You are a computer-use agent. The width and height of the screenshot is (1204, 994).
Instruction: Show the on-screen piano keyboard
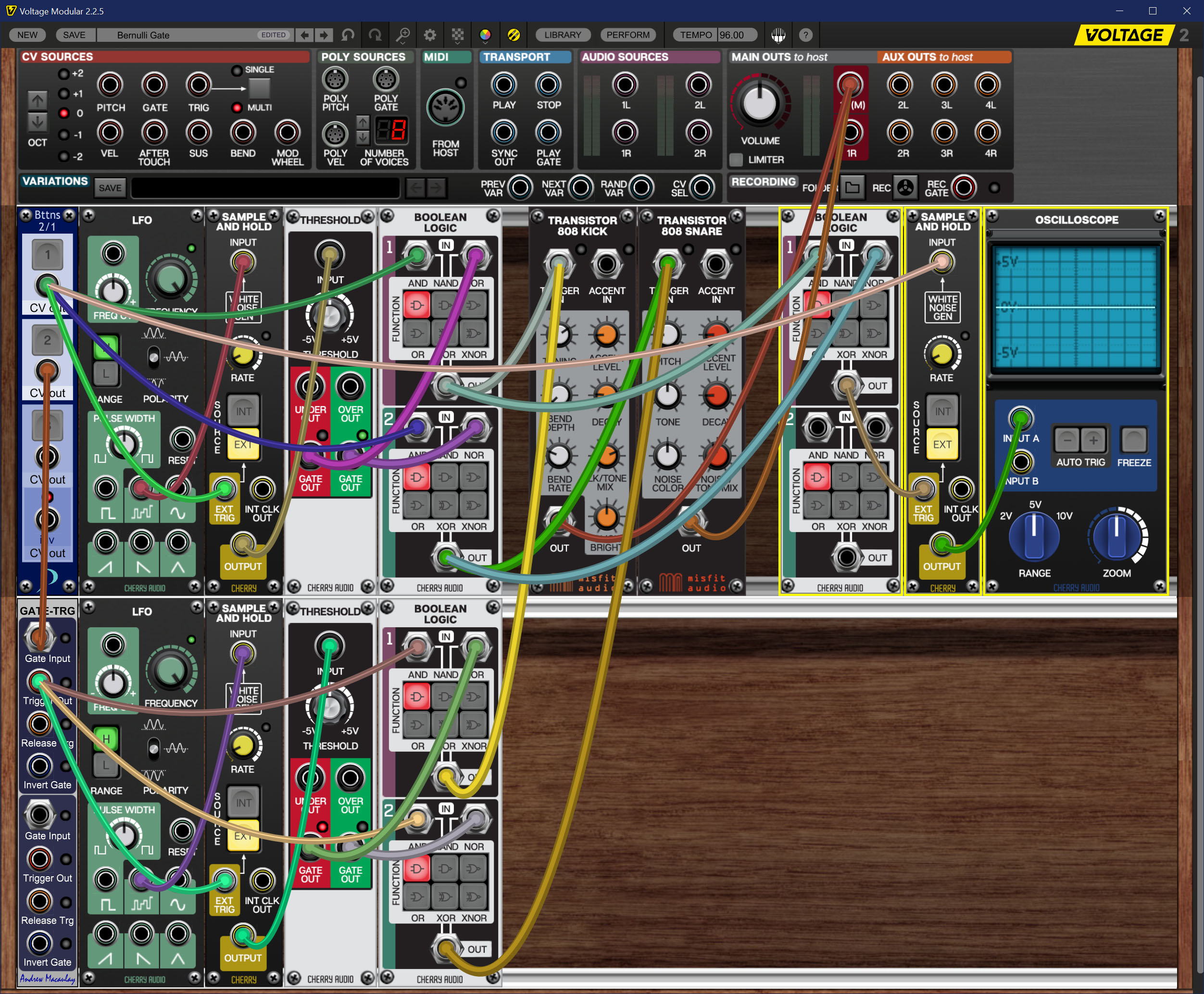coord(778,35)
